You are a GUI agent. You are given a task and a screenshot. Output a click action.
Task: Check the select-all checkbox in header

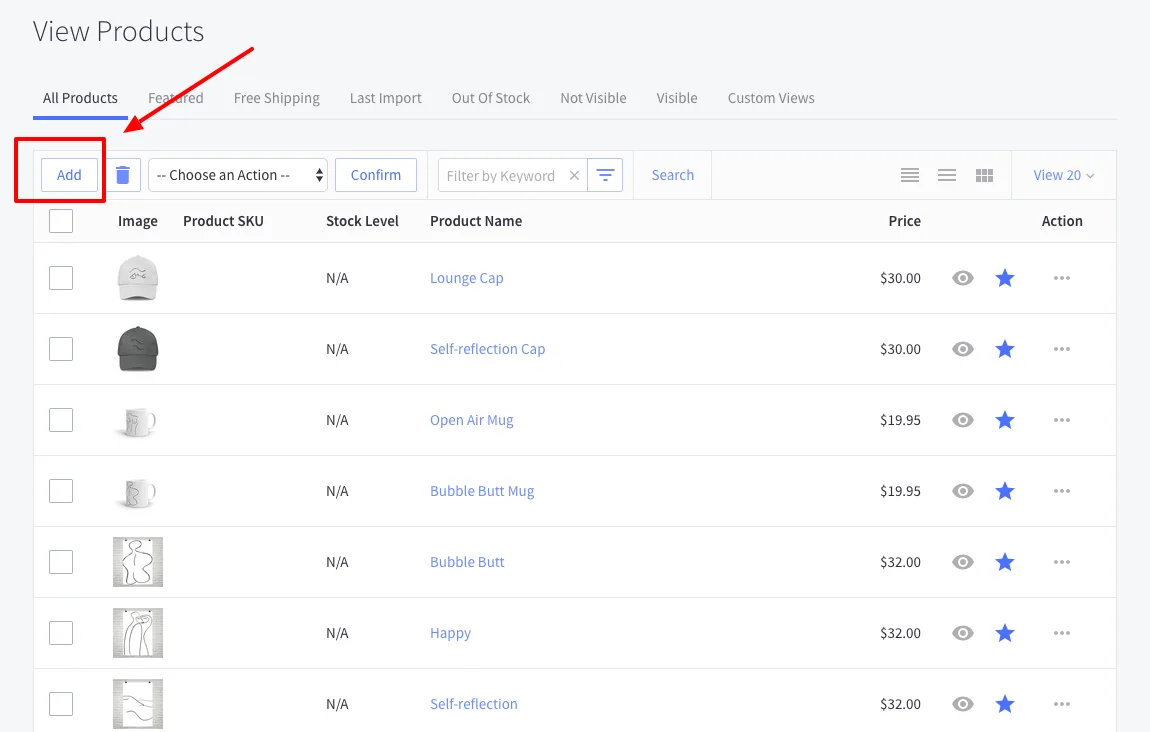(61, 221)
